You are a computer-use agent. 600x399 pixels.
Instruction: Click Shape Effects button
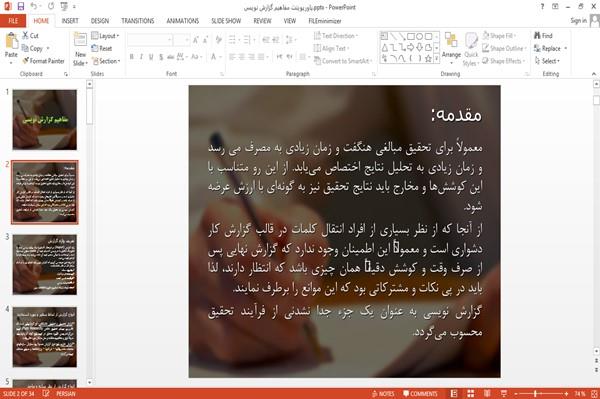pos(503,61)
